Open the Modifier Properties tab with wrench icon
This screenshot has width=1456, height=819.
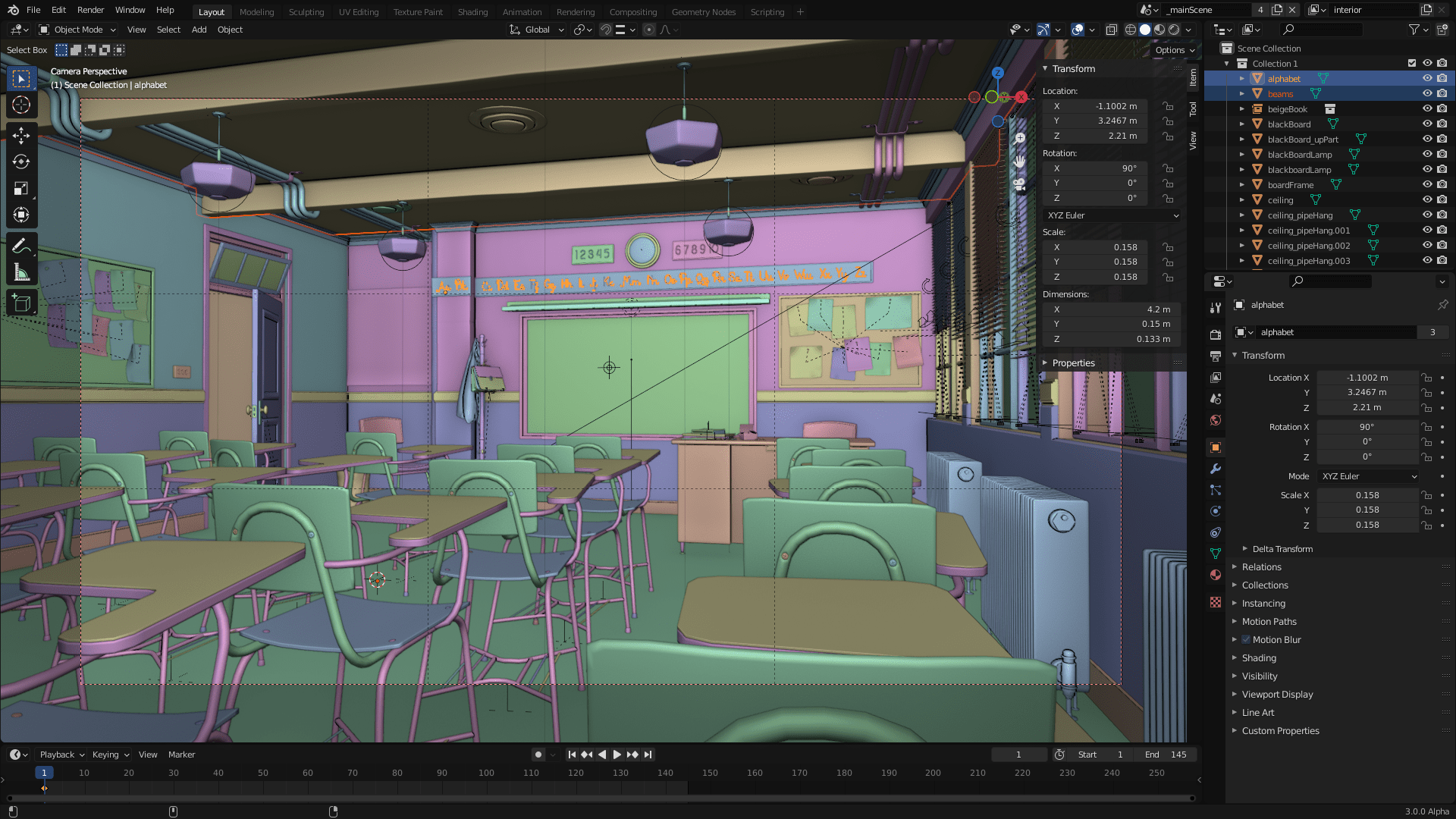pos(1216,469)
